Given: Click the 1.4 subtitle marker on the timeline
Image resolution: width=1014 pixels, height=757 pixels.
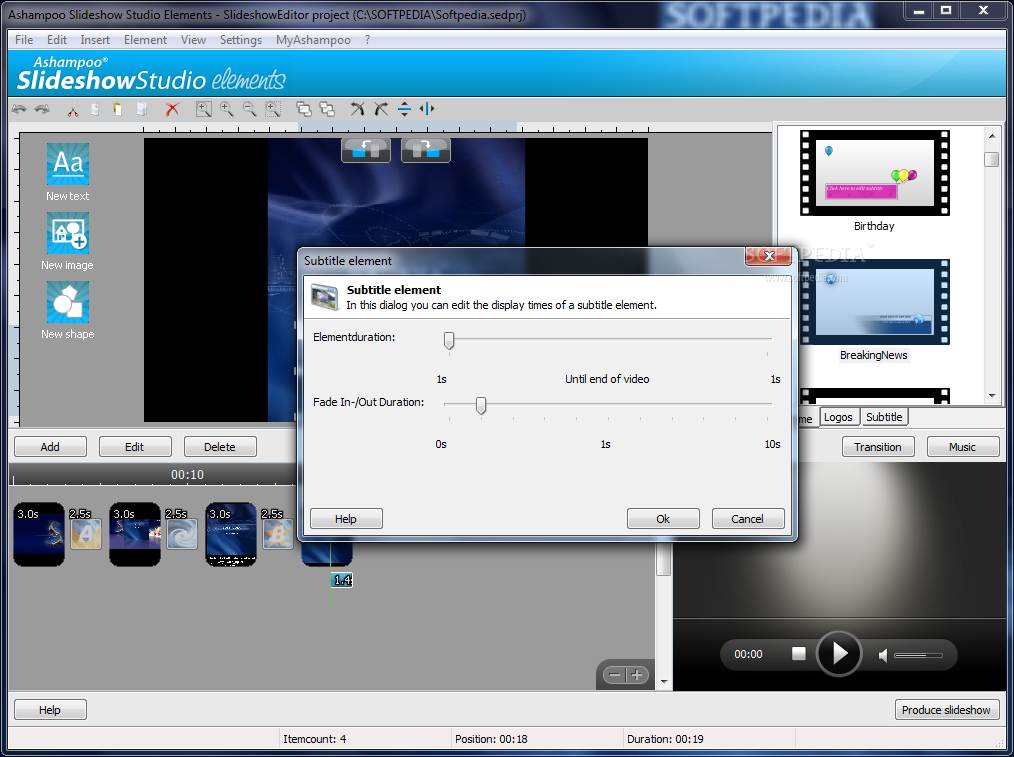Looking at the screenshot, I should 342,580.
